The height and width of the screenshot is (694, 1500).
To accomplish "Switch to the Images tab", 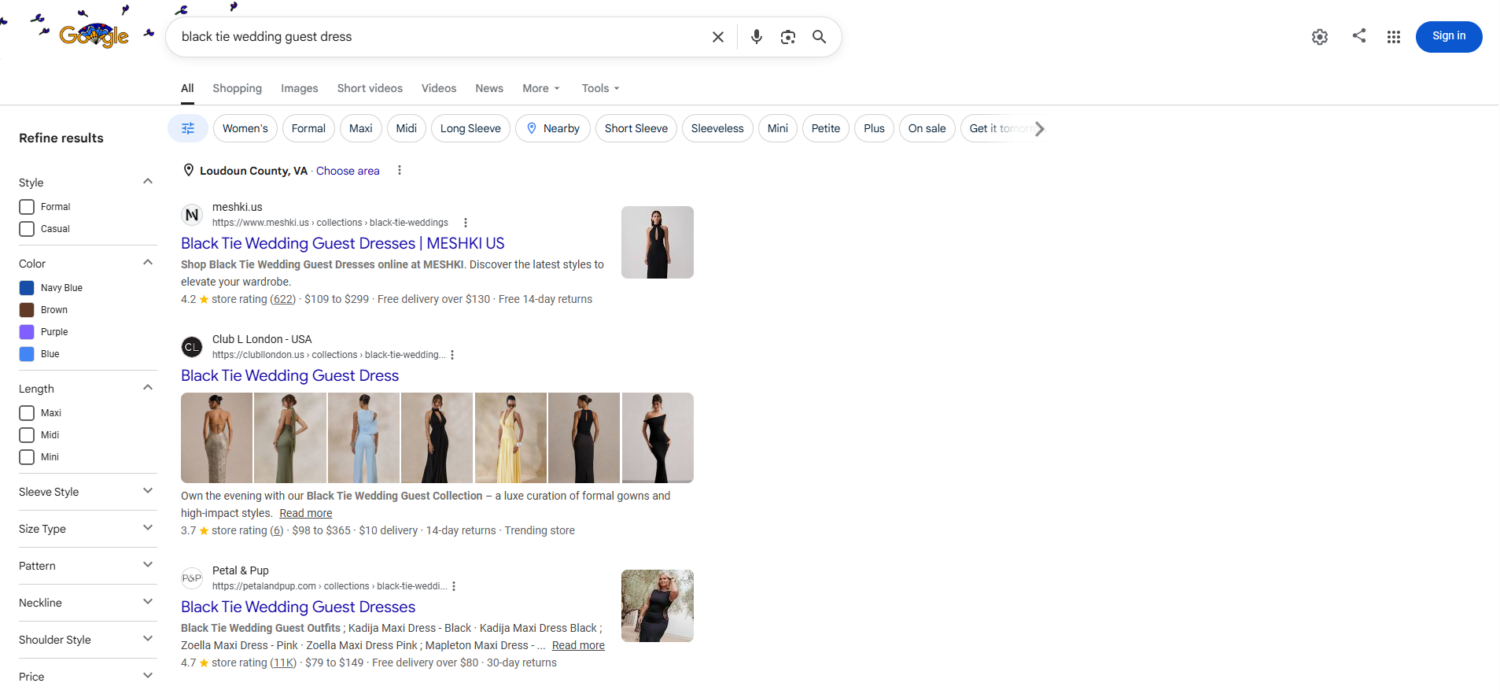I will [x=299, y=88].
